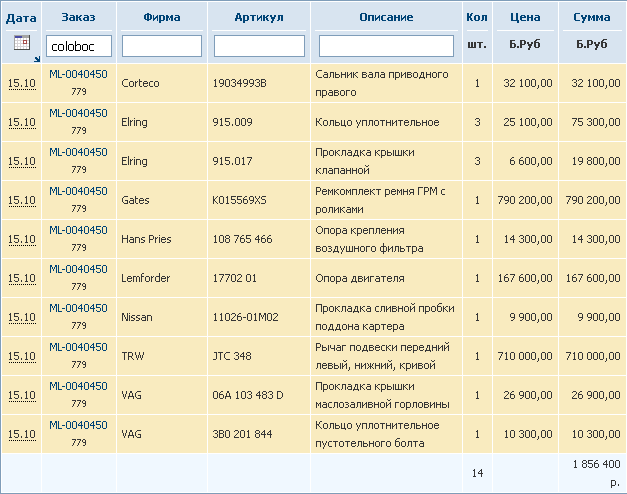The width and height of the screenshot is (627, 494).
Task: Click date 15.10 in the Gates row
Action: (x=22, y=200)
